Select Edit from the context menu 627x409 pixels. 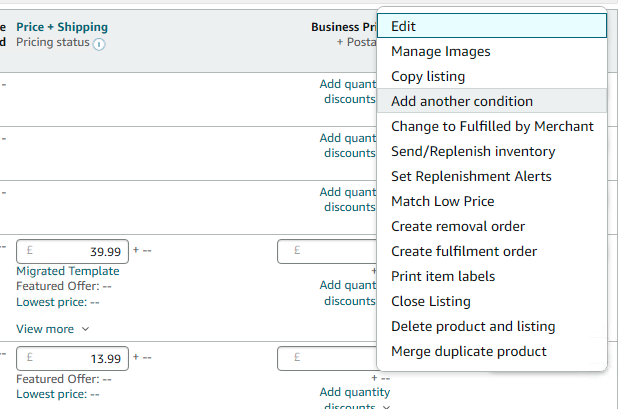point(404,26)
